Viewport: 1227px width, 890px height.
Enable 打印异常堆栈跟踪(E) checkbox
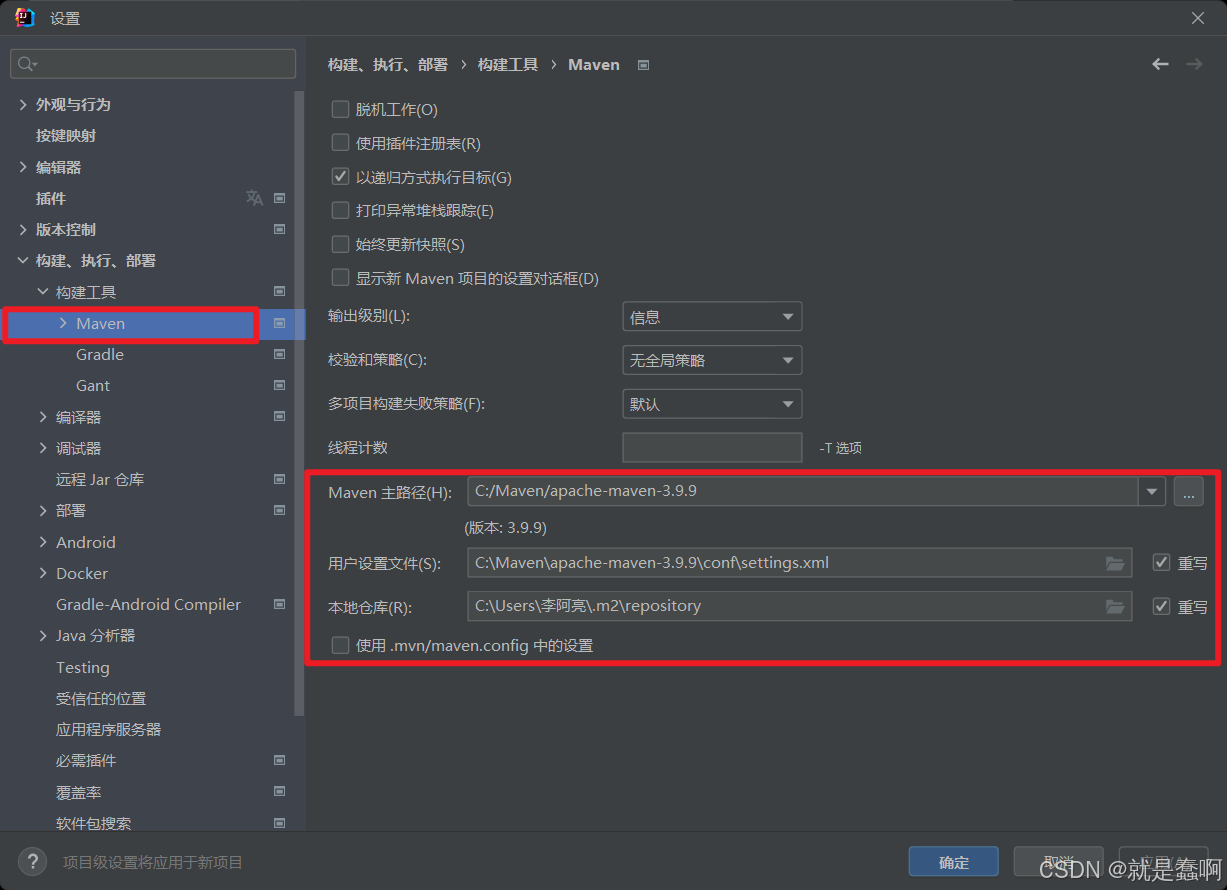[x=340, y=211]
